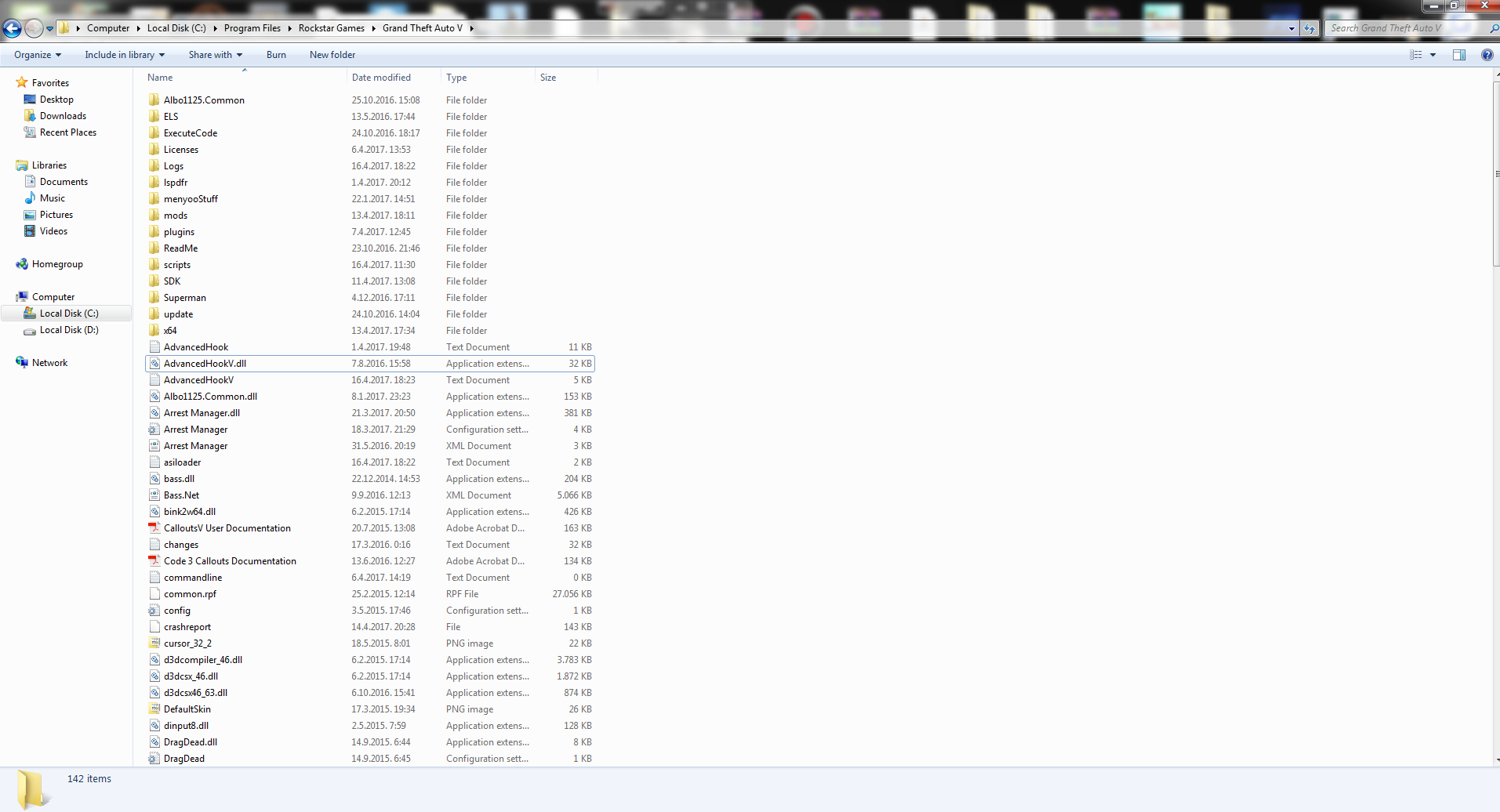Select Local Disk (D:) in navigation pane
The width and height of the screenshot is (1500, 812).
click(69, 330)
